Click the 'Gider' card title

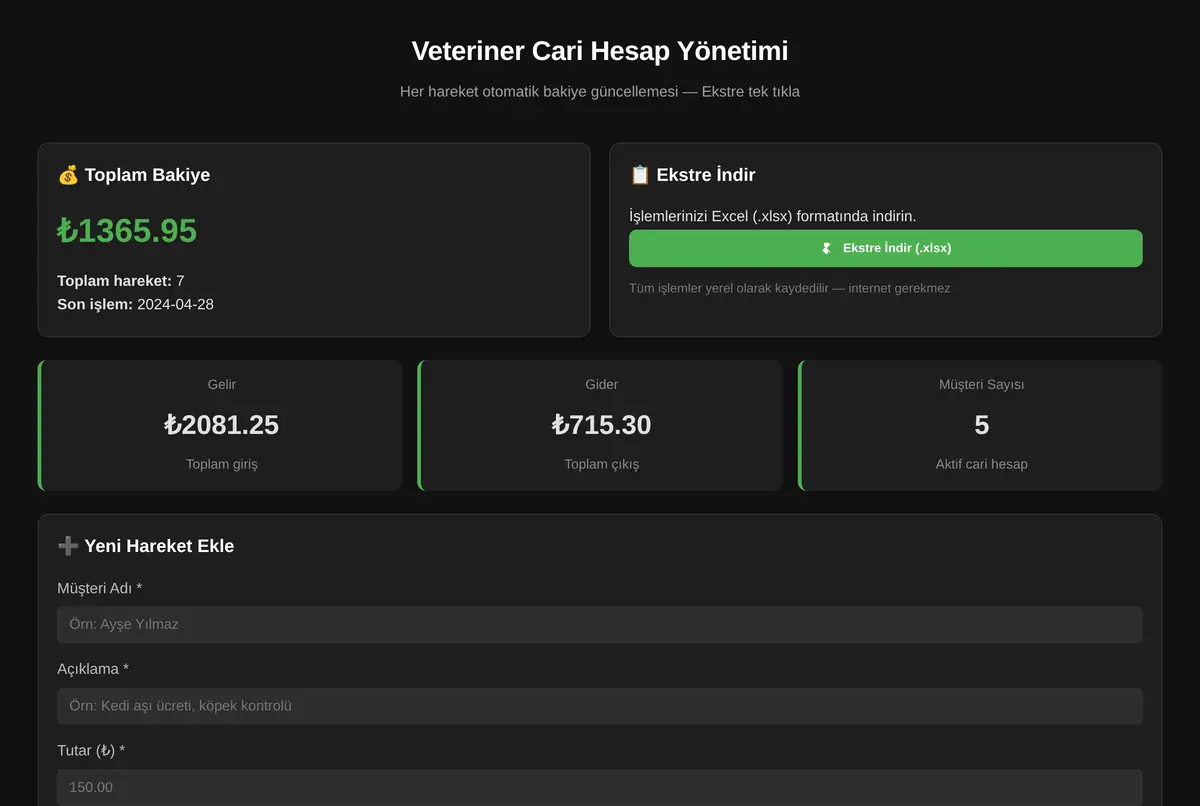point(602,384)
